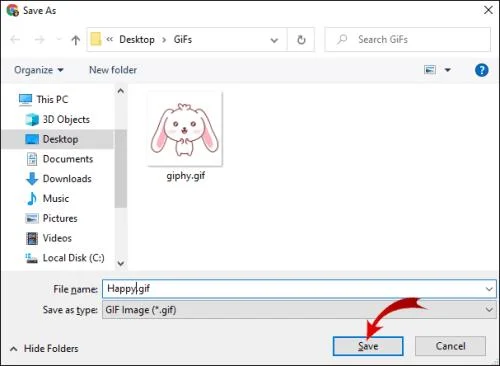Screen dimensions: 500x366
Task: Click the yellow folder icon in address bar
Action: pos(96,39)
